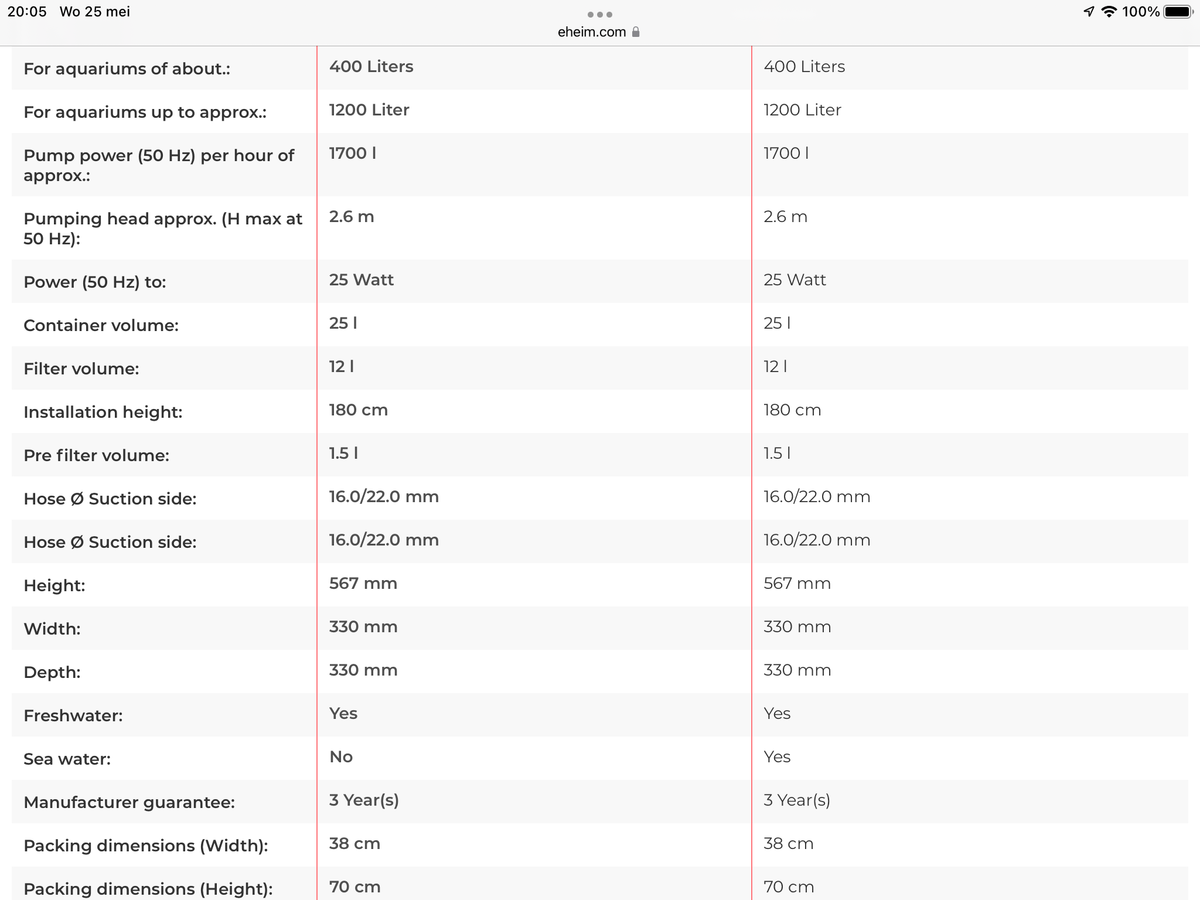Tap the Freshwater row showing Yes
This screenshot has height=900, width=1200.
tap(343, 713)
